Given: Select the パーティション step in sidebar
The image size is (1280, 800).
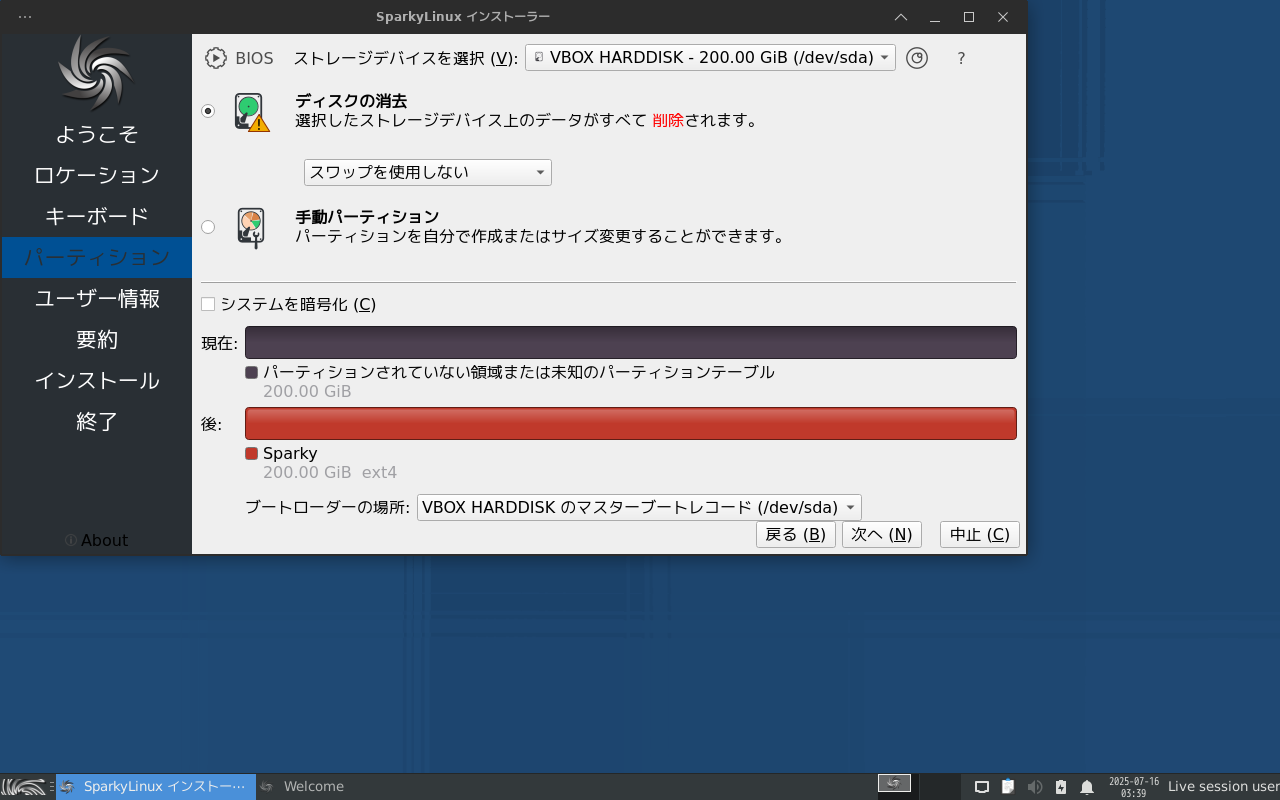Looking at the screenshot, I should (96, 257).
